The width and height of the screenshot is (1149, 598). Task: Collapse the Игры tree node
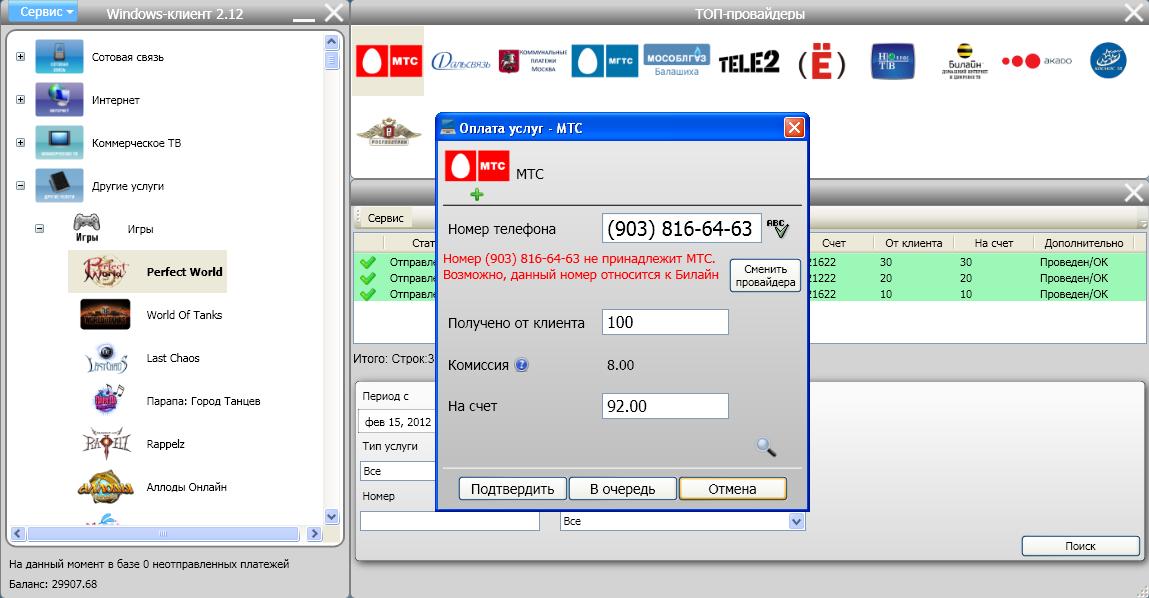tap(40, 229)
